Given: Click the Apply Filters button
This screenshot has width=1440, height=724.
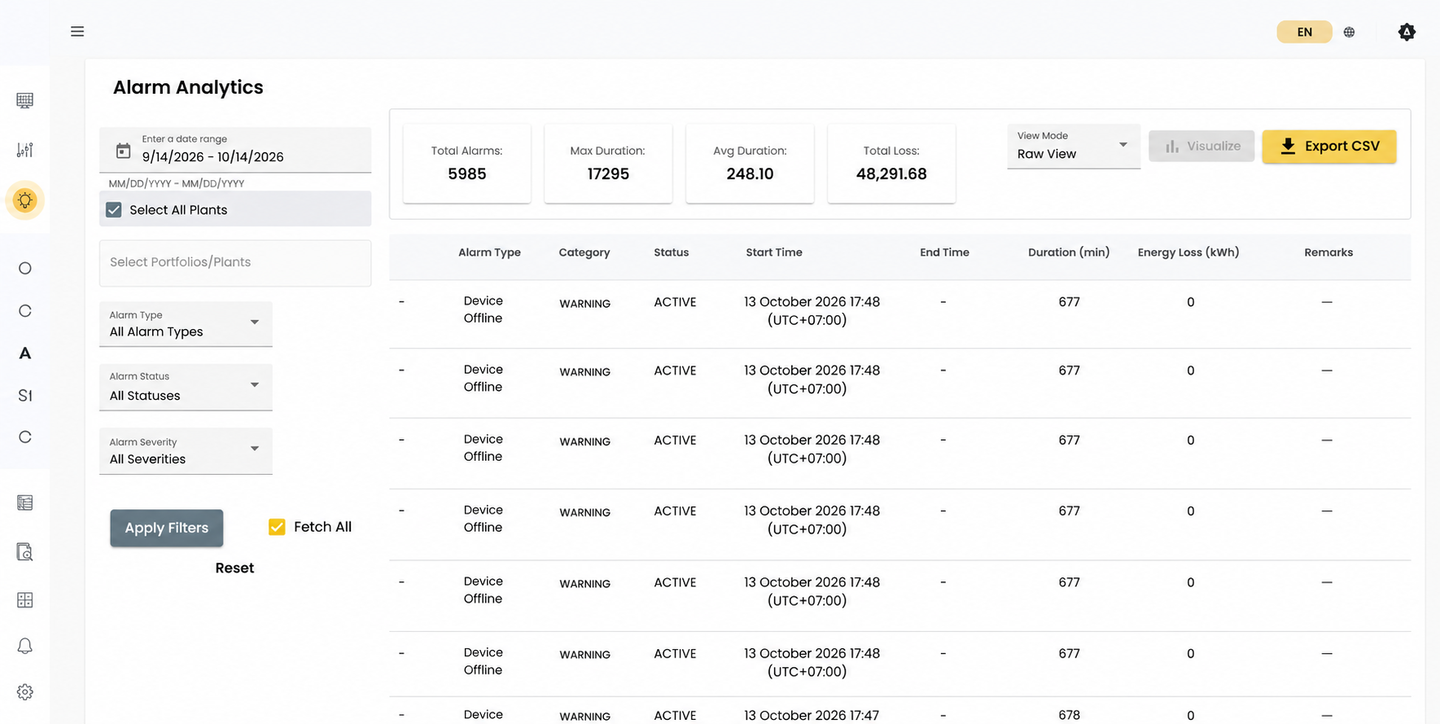Looking at the screenshot, I should pos(167,528).
